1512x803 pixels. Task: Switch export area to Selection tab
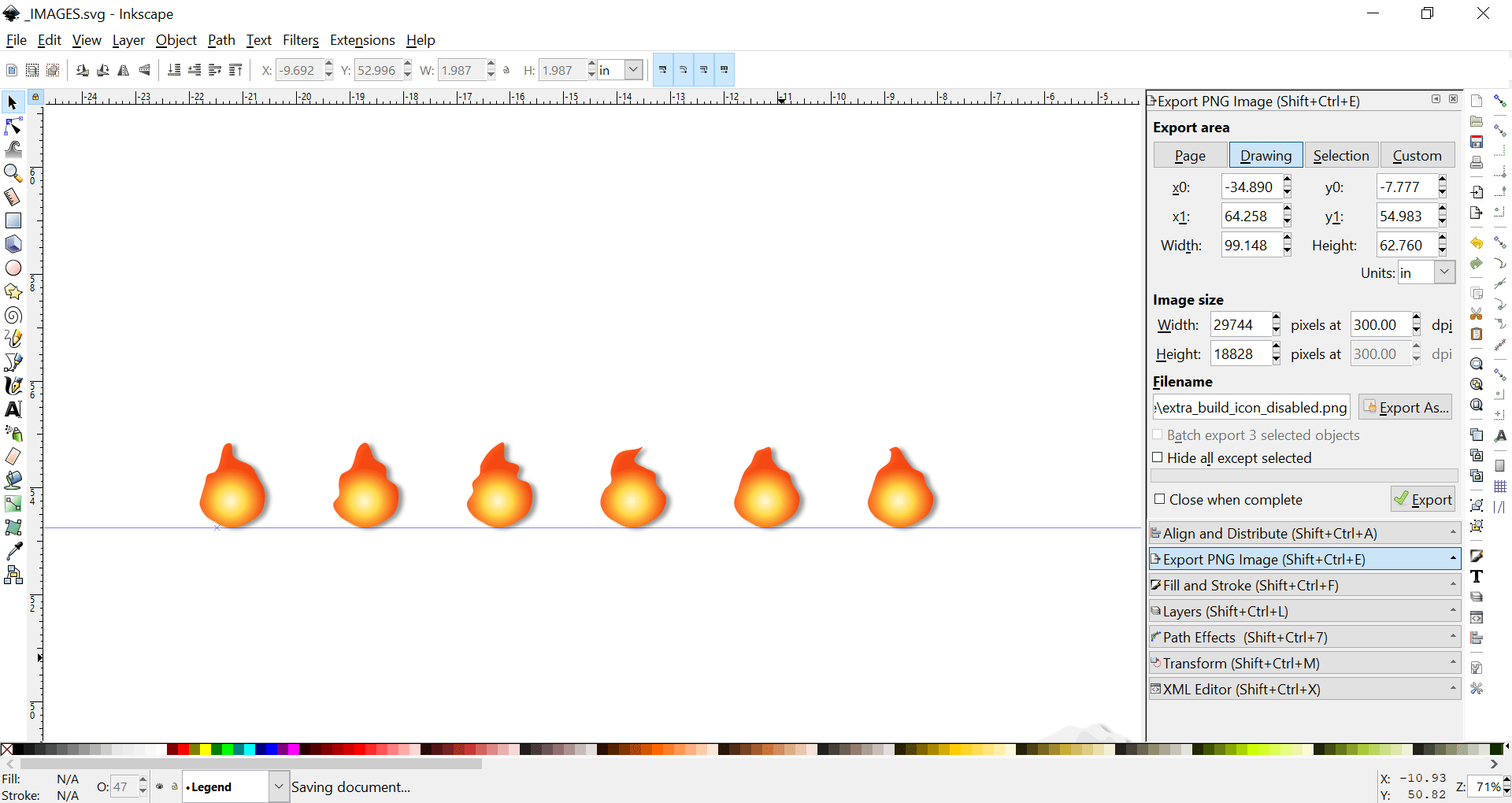(1341, 155)
